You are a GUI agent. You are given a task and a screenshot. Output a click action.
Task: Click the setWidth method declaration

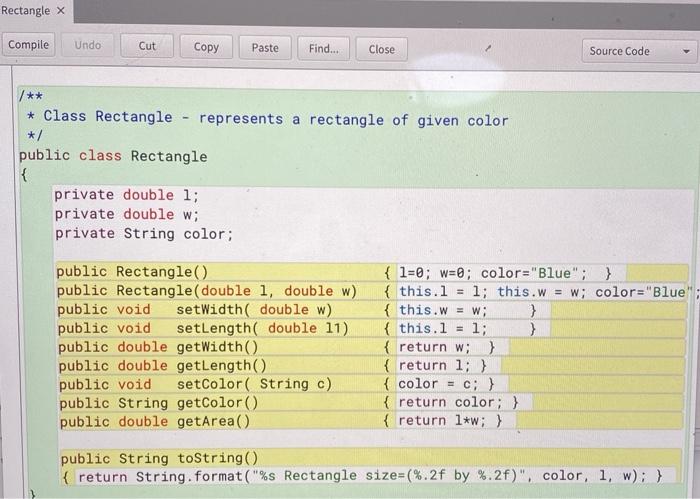[195, 309]
